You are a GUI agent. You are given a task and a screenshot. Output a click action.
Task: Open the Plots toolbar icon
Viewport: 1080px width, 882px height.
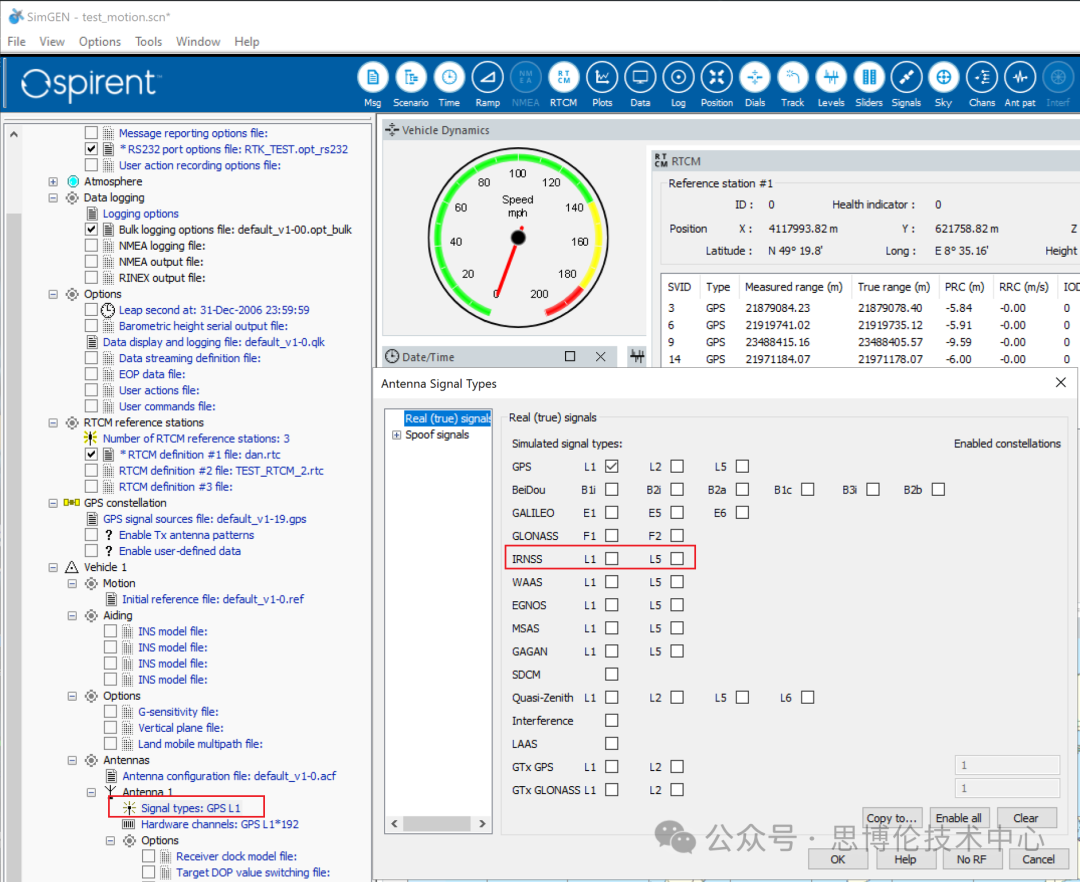click(602, 78)
